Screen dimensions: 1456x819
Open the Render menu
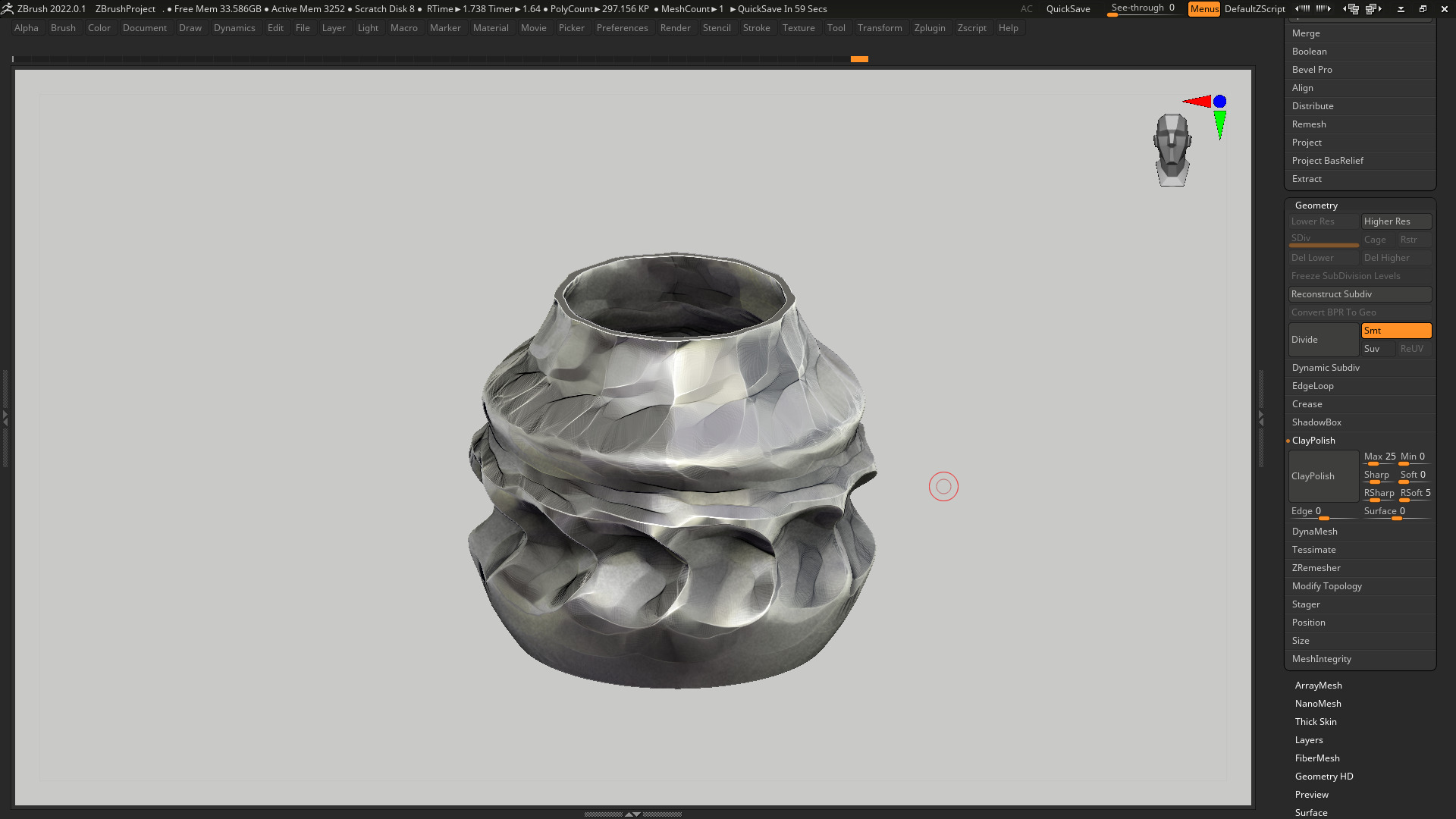pos(675,28)
